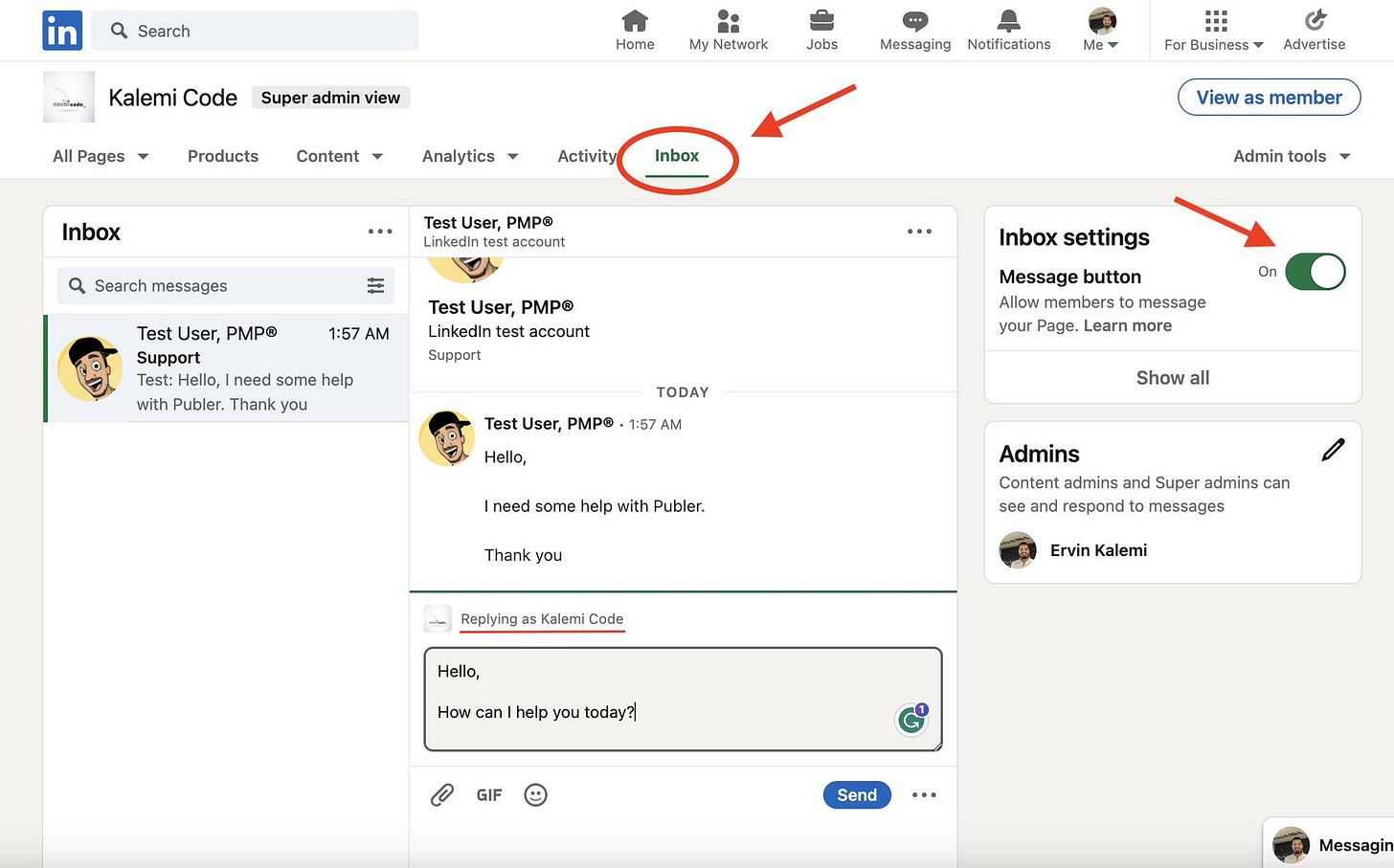This screenshot has height=868, width=1394.
Task: Click the Ervin Kalemi admin name
Action: tap(1098, 550)
